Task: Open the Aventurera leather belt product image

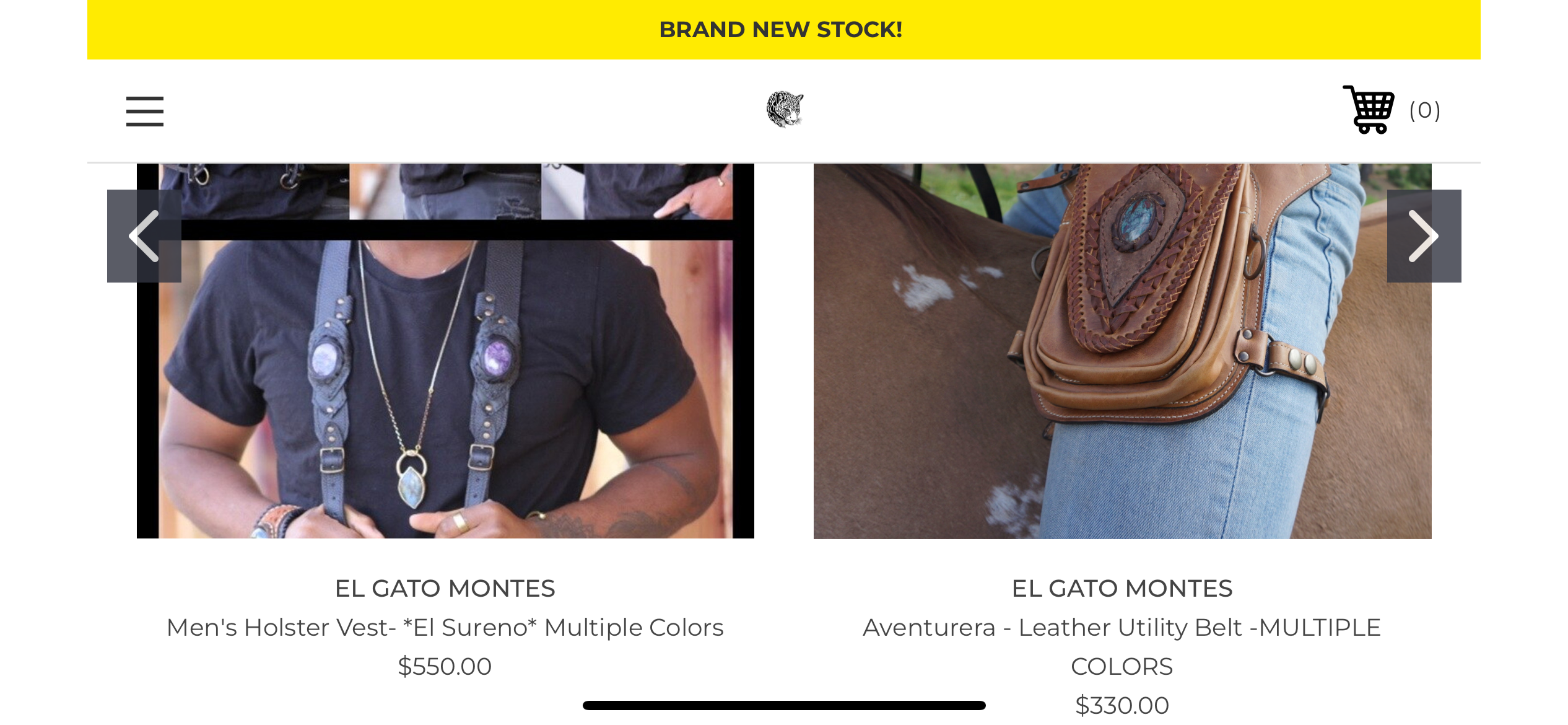Action: pyautogui.click(x=1122, y=351)
